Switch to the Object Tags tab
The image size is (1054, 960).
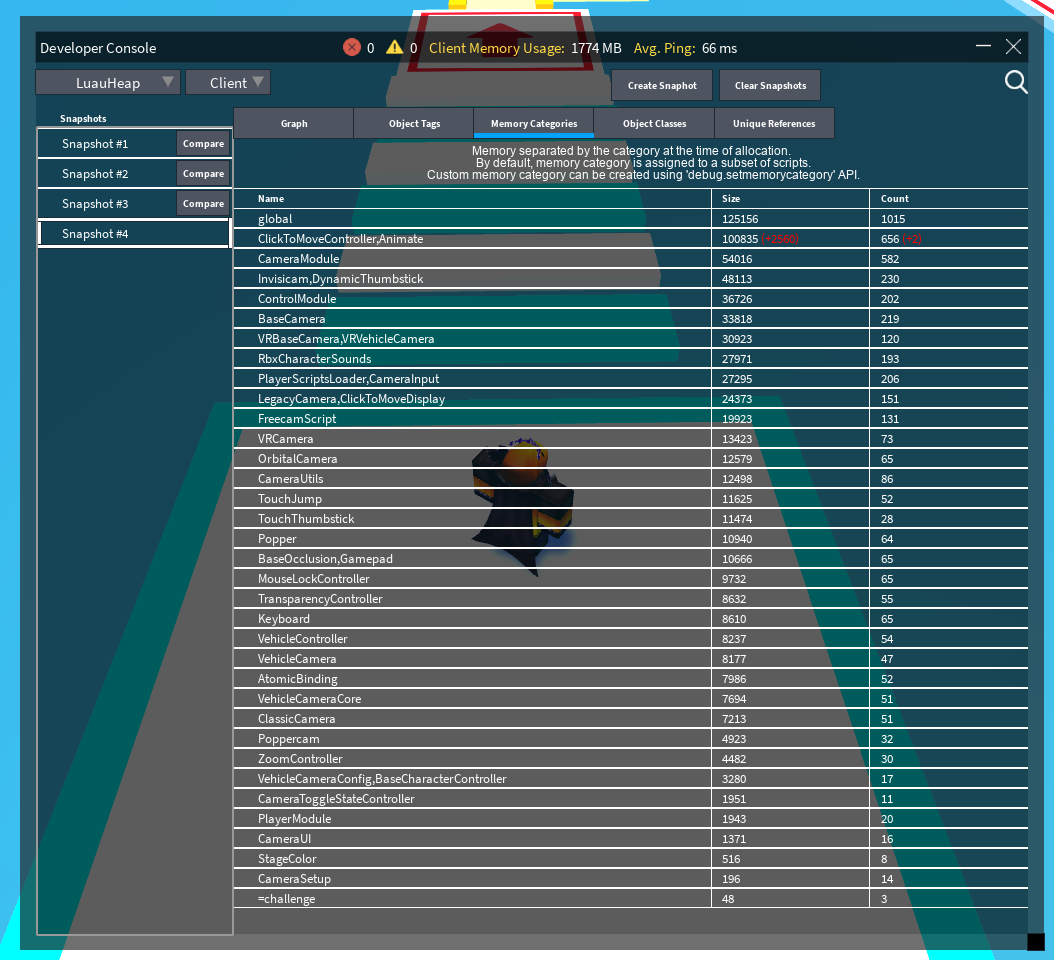coord(413,123)
